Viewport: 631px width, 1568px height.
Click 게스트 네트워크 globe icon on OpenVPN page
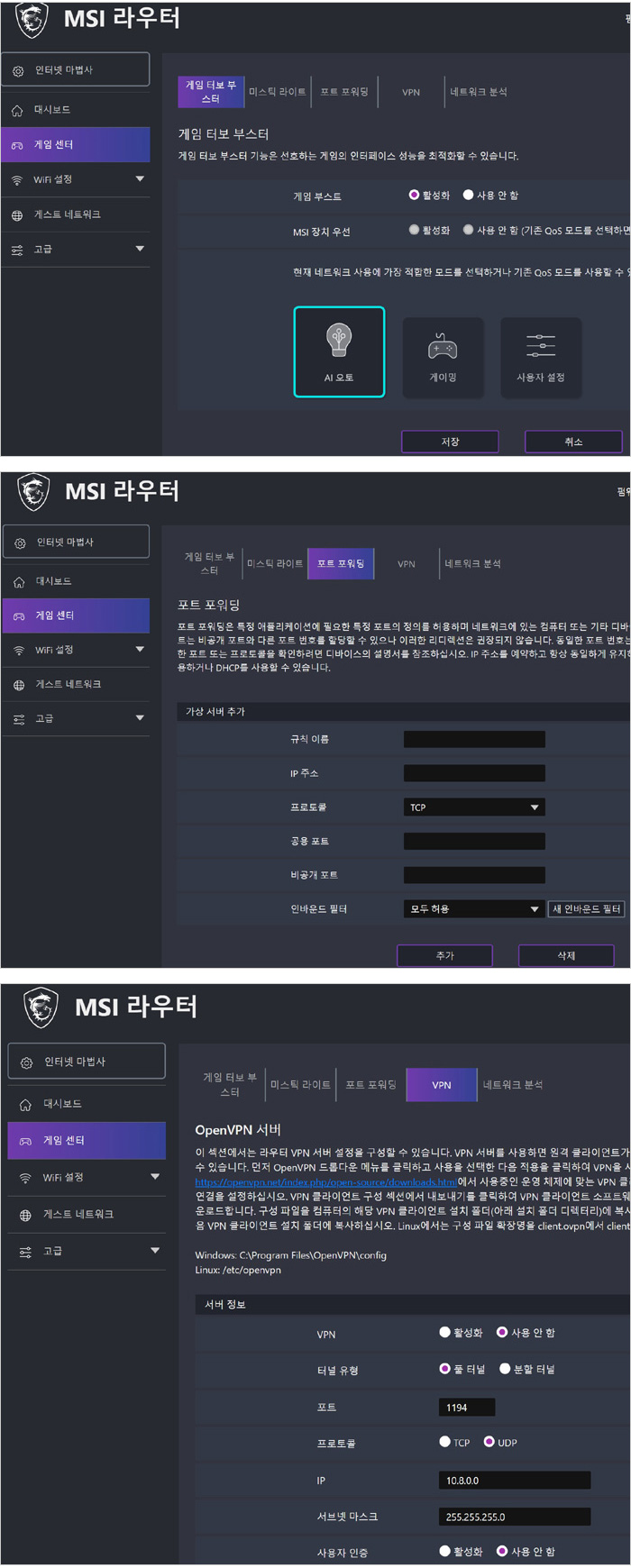click(x=26, y=1216)
